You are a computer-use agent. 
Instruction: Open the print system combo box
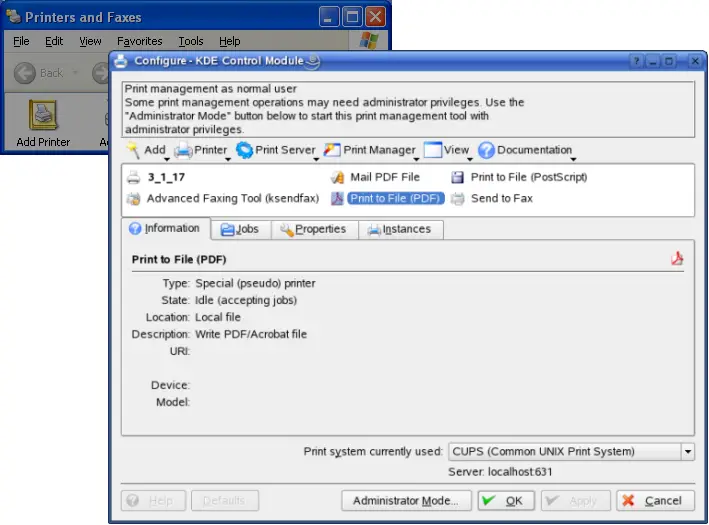coord(570,452)
